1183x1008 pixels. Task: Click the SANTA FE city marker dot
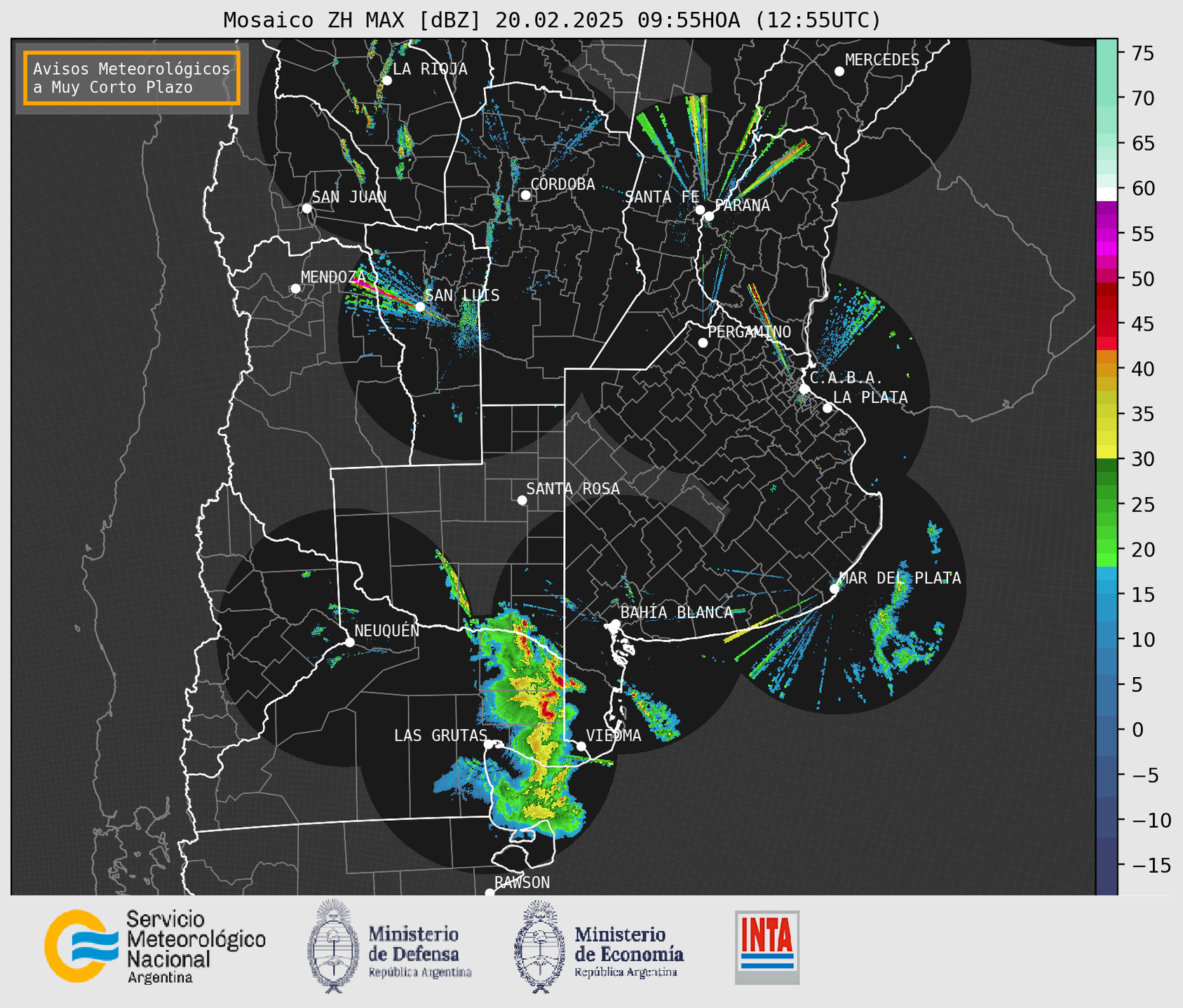click(x=700, y=210)
